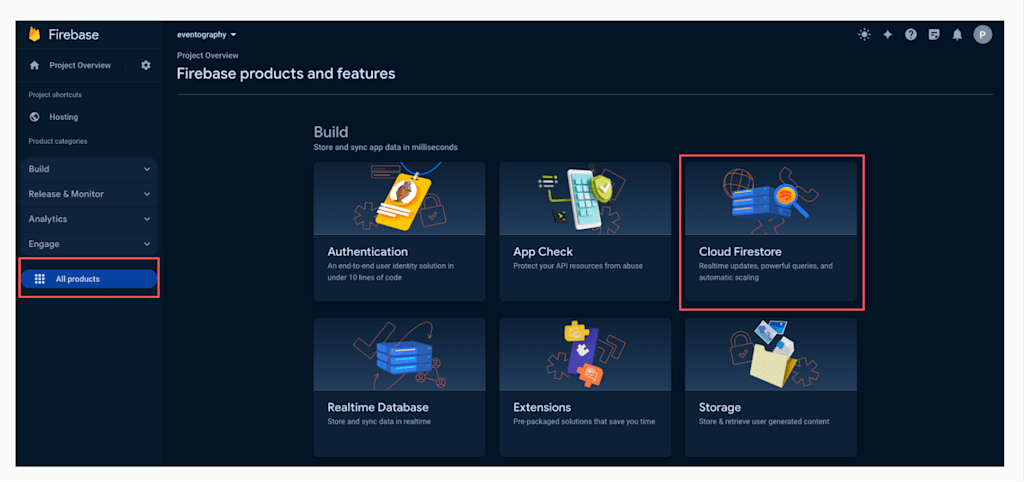Click the App Check title
The width and height of the screenshot is (1024, 482).
pyautogui.click(x=543, y=251)
